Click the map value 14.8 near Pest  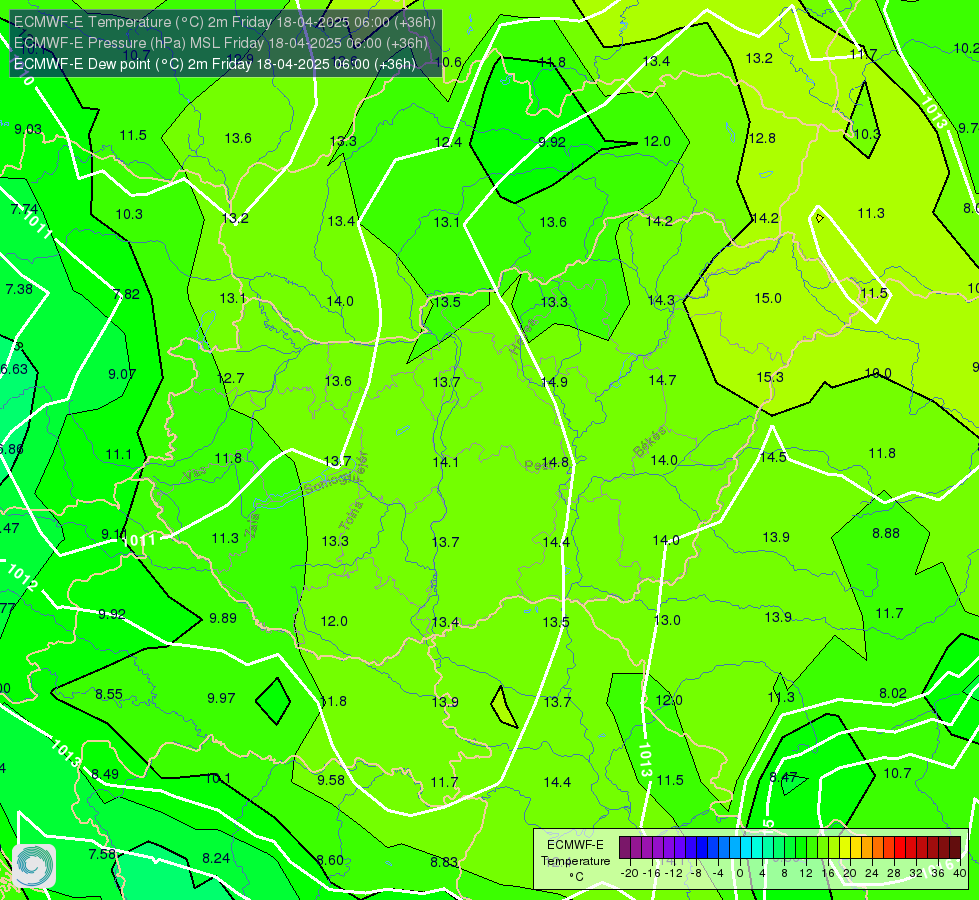click(x=555, y=462)
